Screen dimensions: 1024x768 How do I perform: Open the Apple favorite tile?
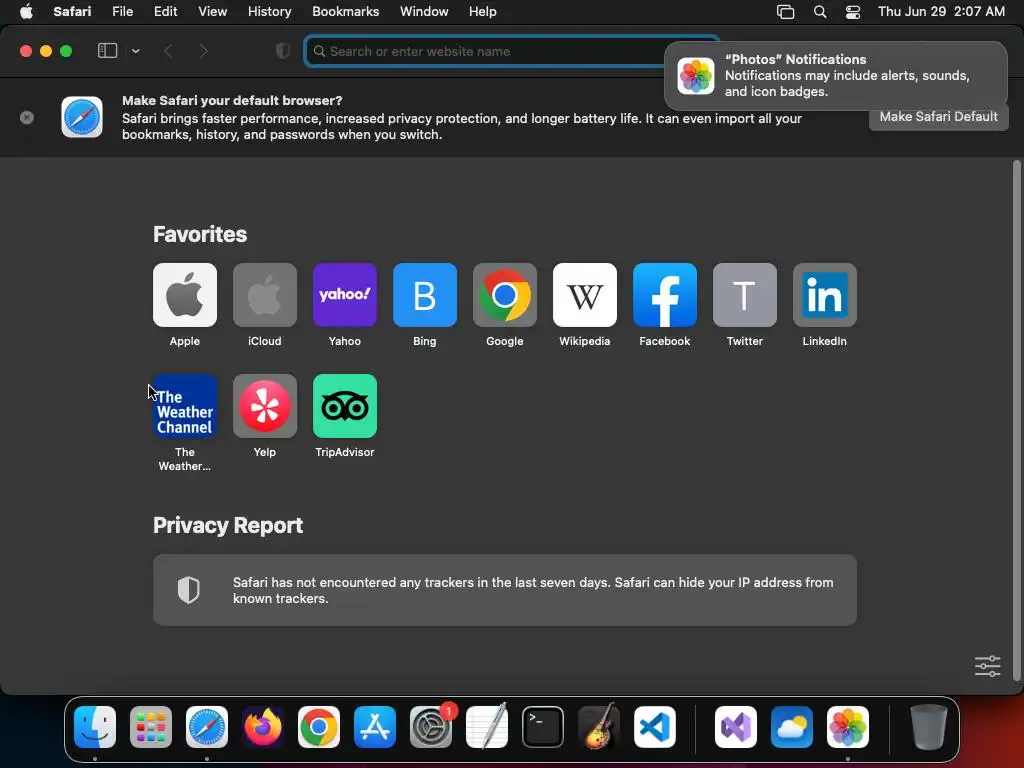[185, 295]
